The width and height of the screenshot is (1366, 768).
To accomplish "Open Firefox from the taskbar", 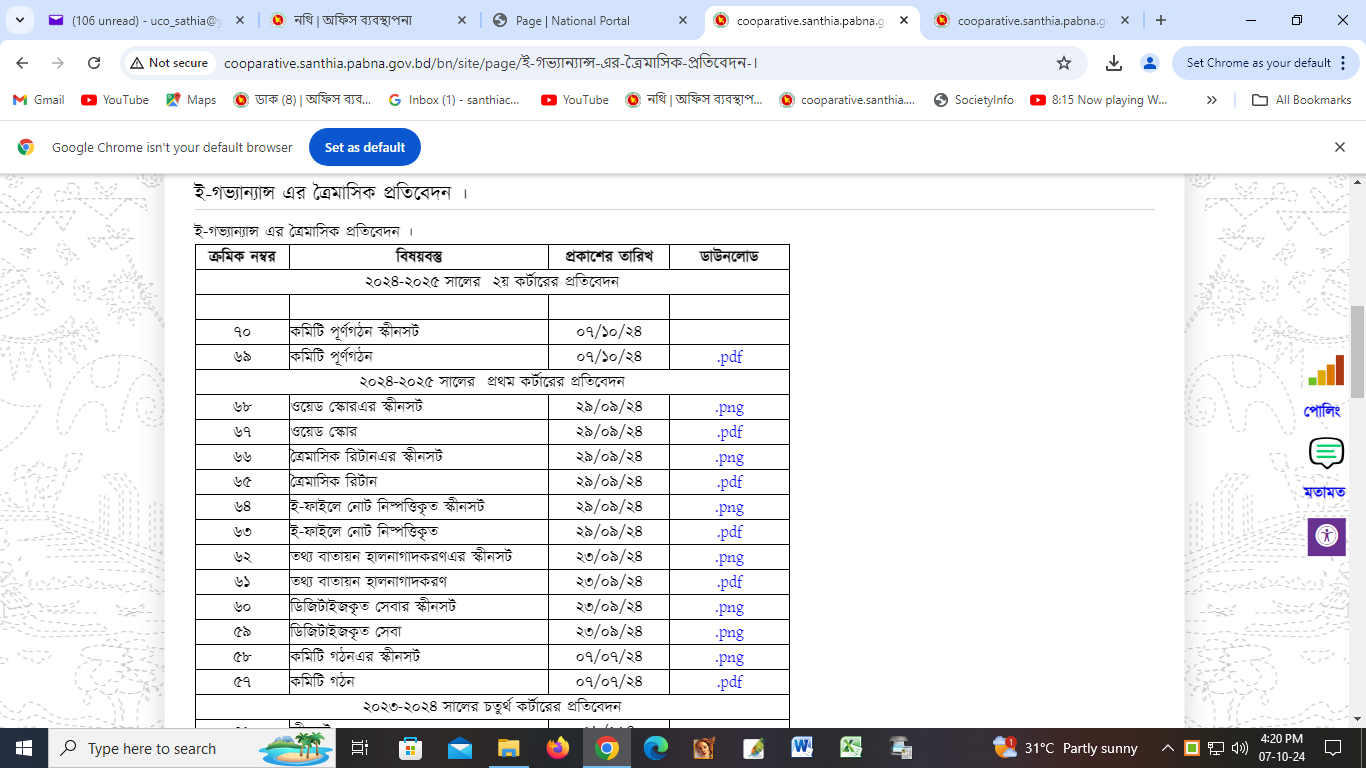I will [557, 748].
